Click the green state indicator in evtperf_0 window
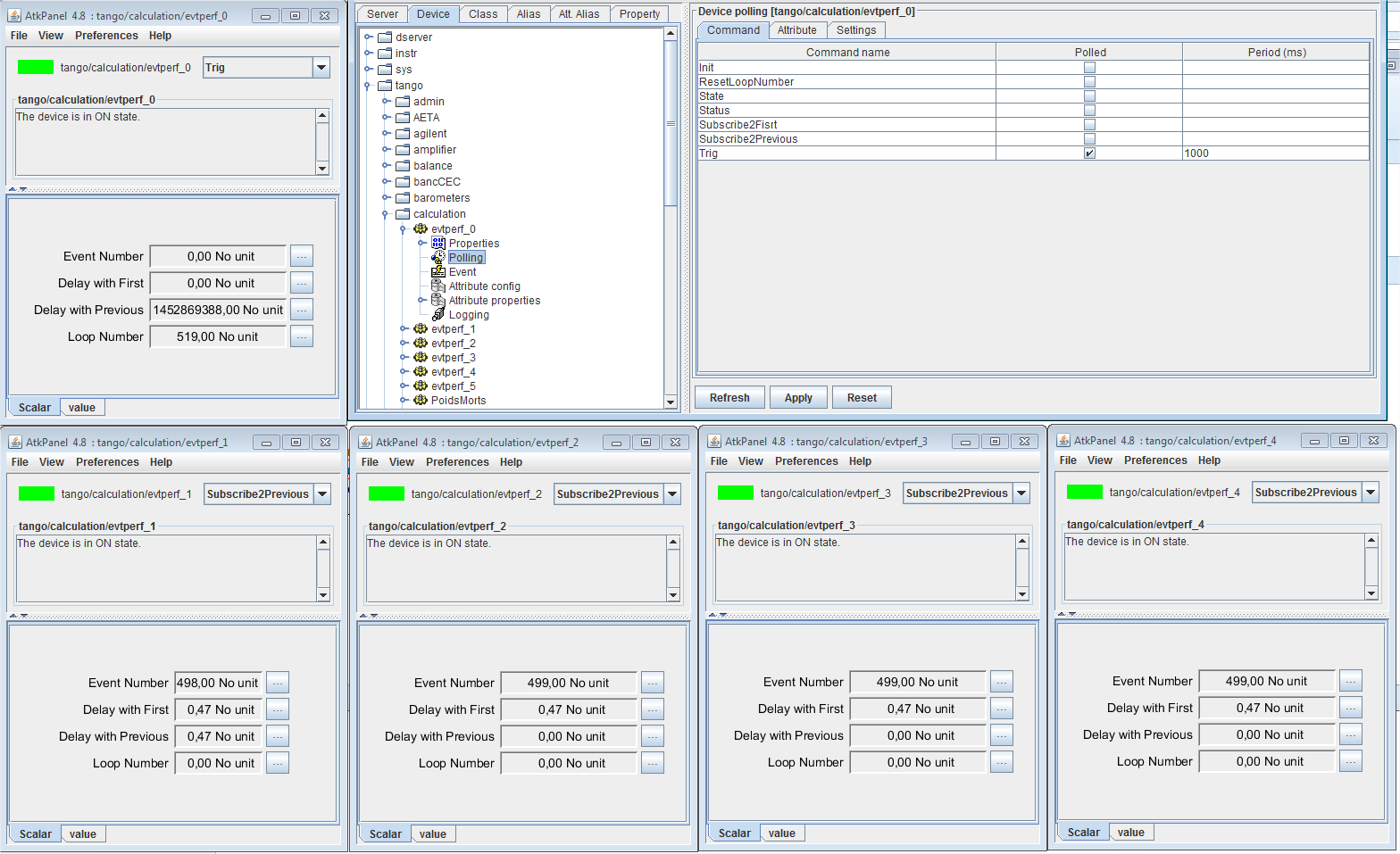The width and height of the screenshot is (1400, 854). 36,67
